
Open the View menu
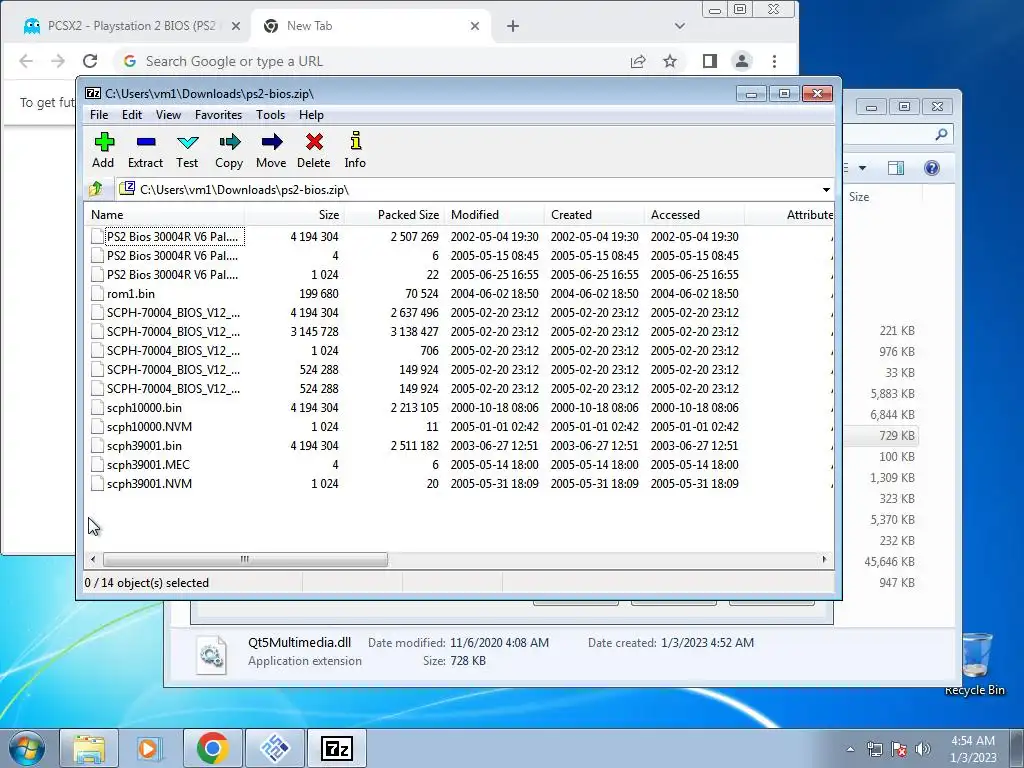168,115
